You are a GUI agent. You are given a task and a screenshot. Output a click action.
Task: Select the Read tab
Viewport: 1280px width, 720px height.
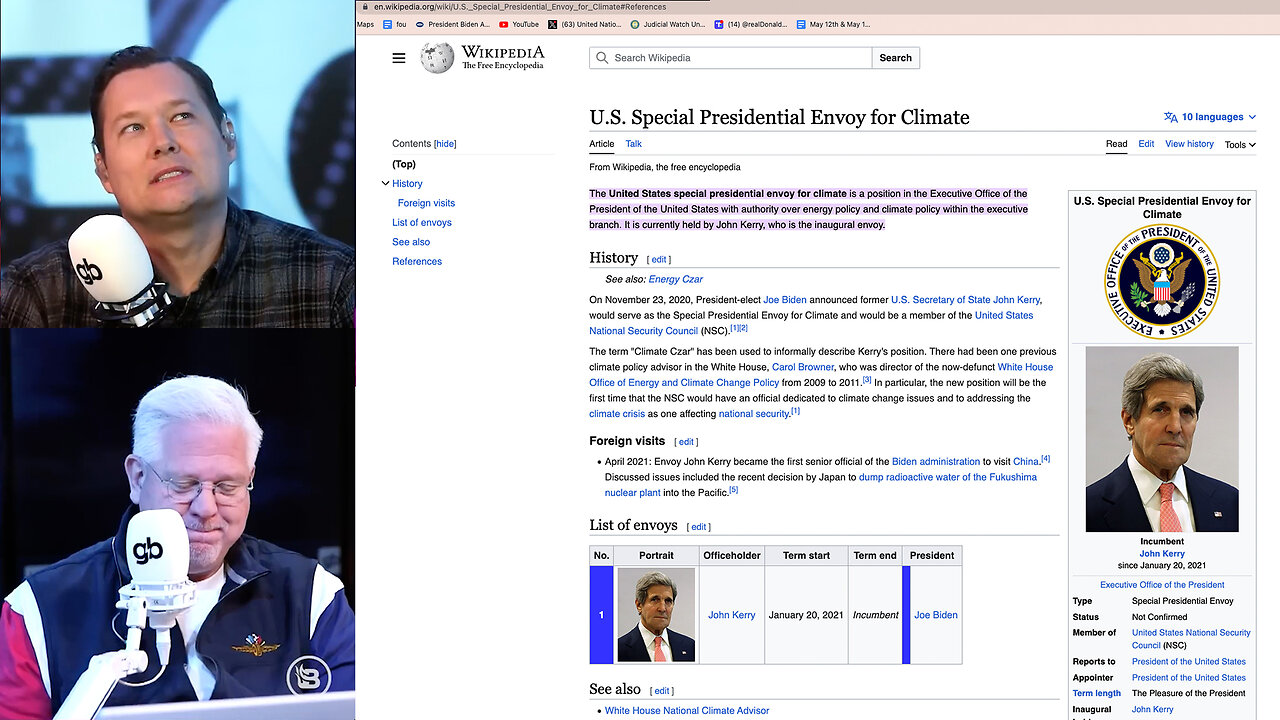(1116, 144)
